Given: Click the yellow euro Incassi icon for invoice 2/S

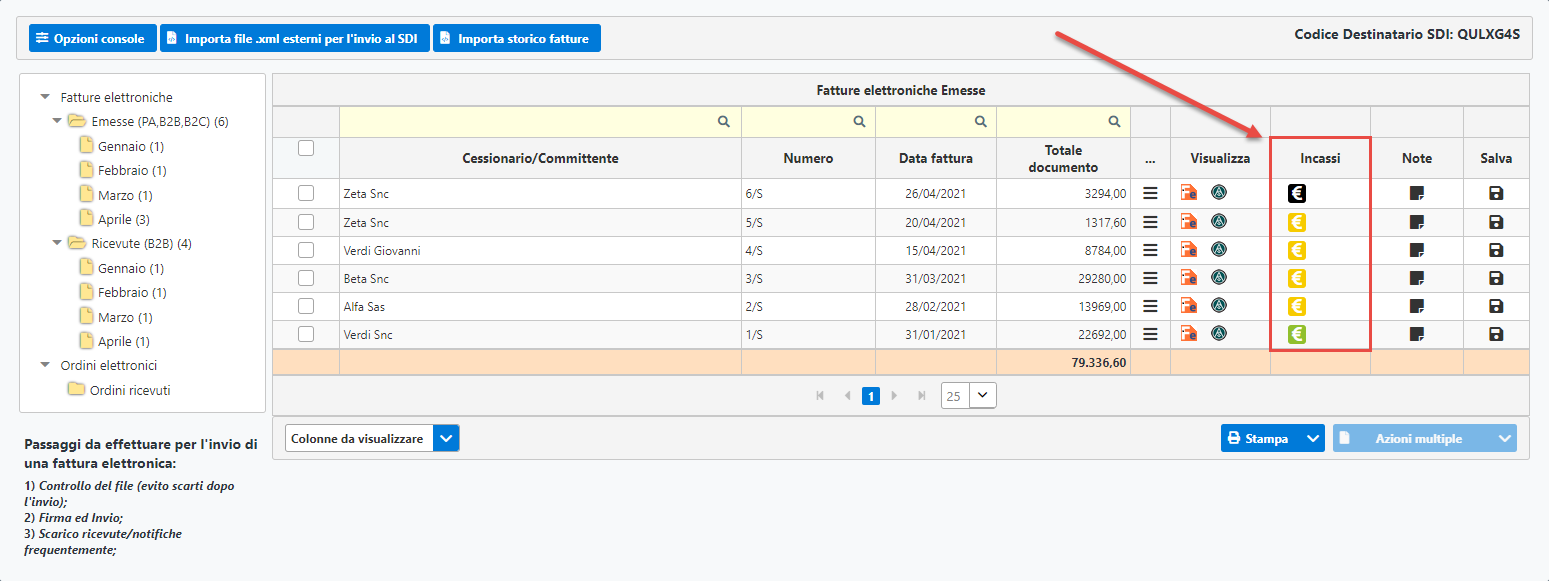Looking at the screenshot, I should pyautogui.click(x=1296, y=306).
